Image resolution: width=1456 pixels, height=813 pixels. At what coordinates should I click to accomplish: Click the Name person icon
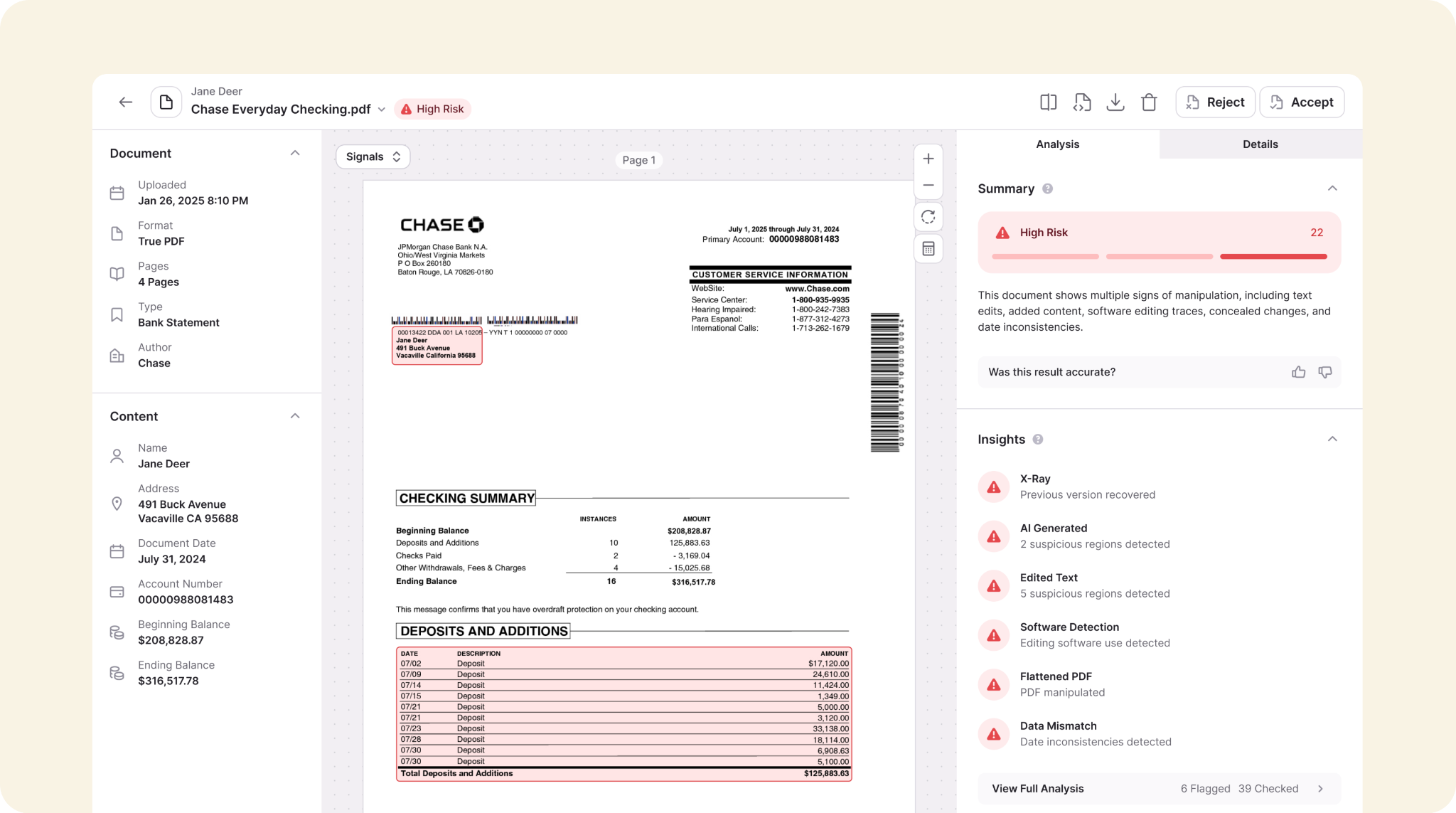click(x=117, y=456)
